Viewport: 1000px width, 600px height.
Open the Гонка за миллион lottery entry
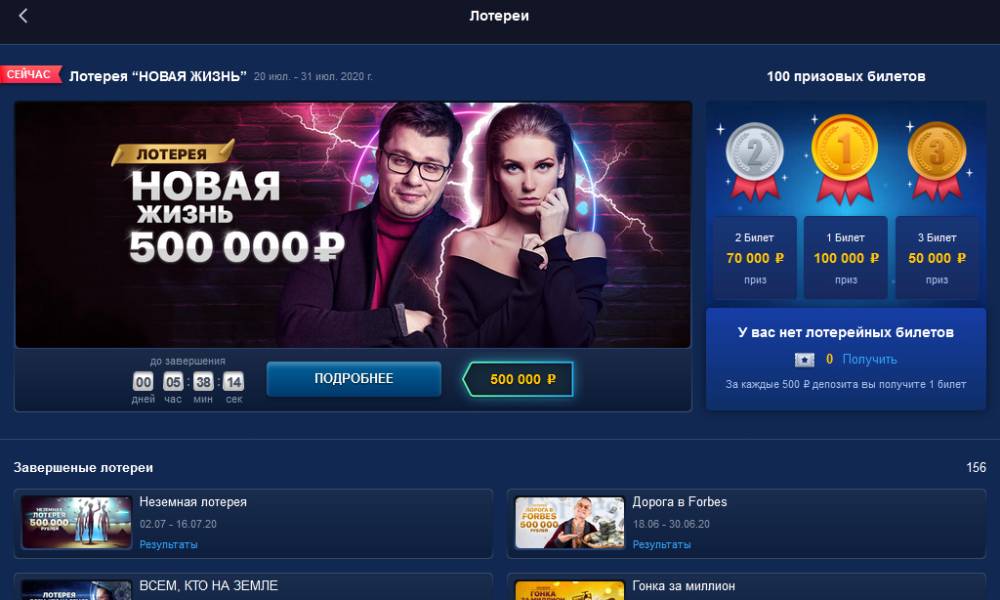pyautogui.click(x=746, y=587)
